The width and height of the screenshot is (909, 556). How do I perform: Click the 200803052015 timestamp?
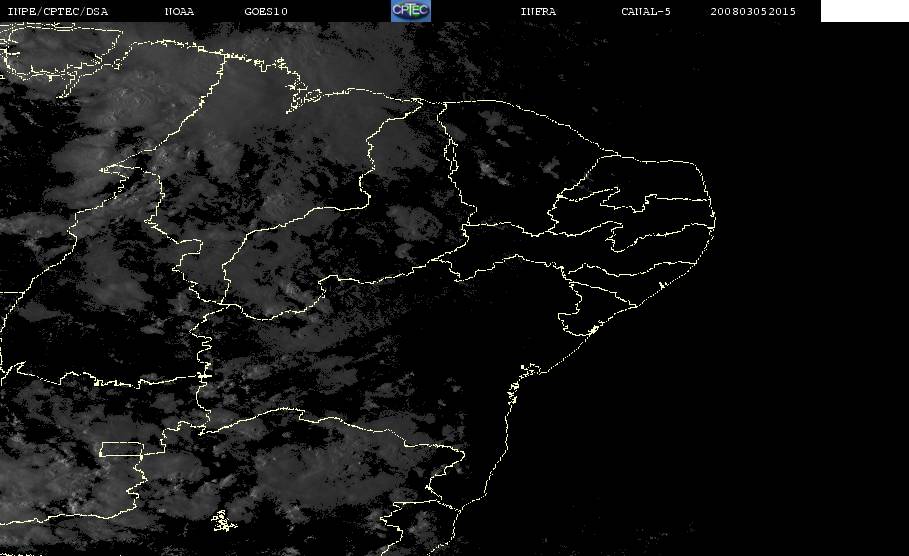tap(753, 11)
